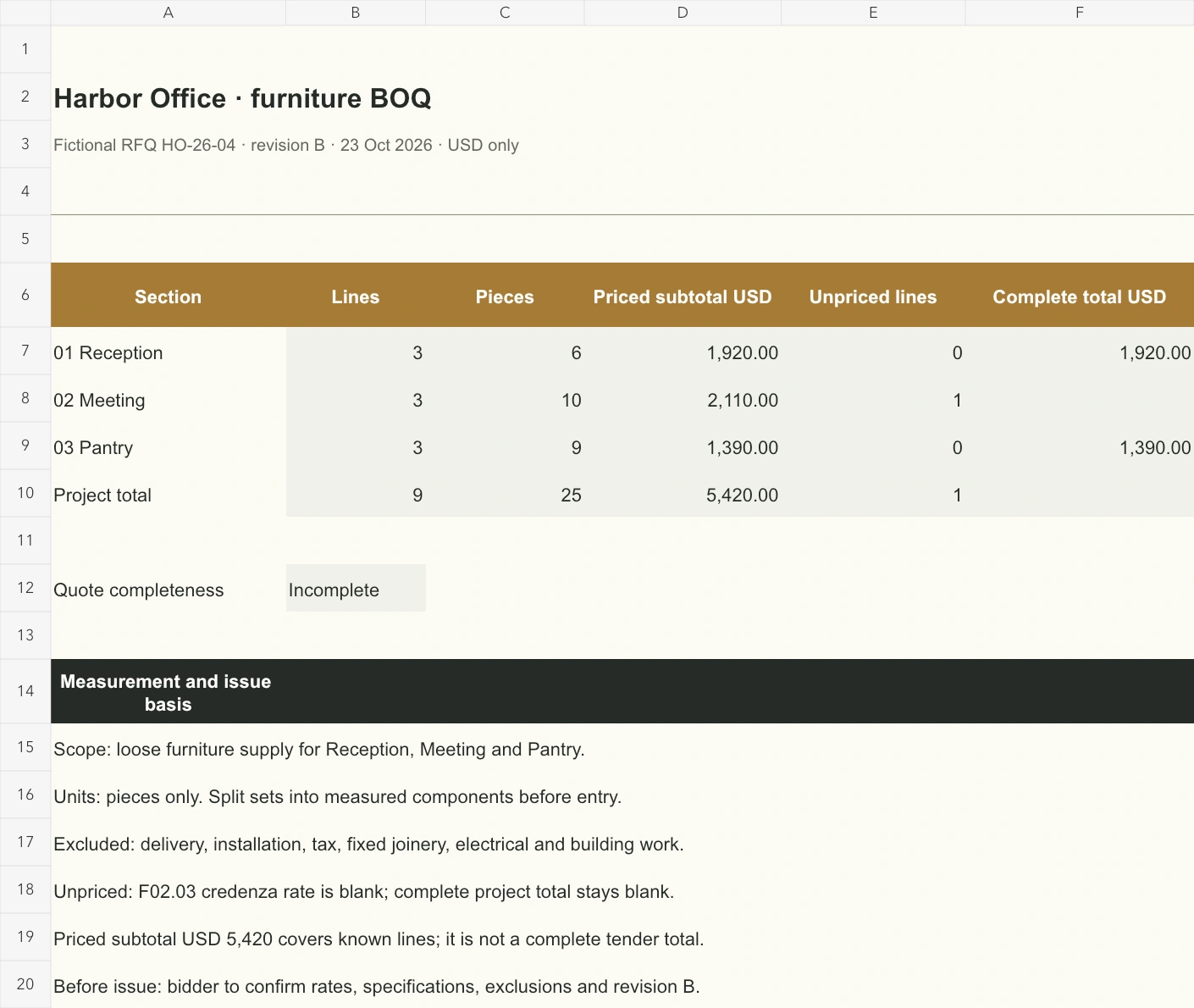Screen dimensions: 1194x1008
Task: Select the 'Unpriced lines' header cell
Action: pyautogui.click(x=873, y=295)
